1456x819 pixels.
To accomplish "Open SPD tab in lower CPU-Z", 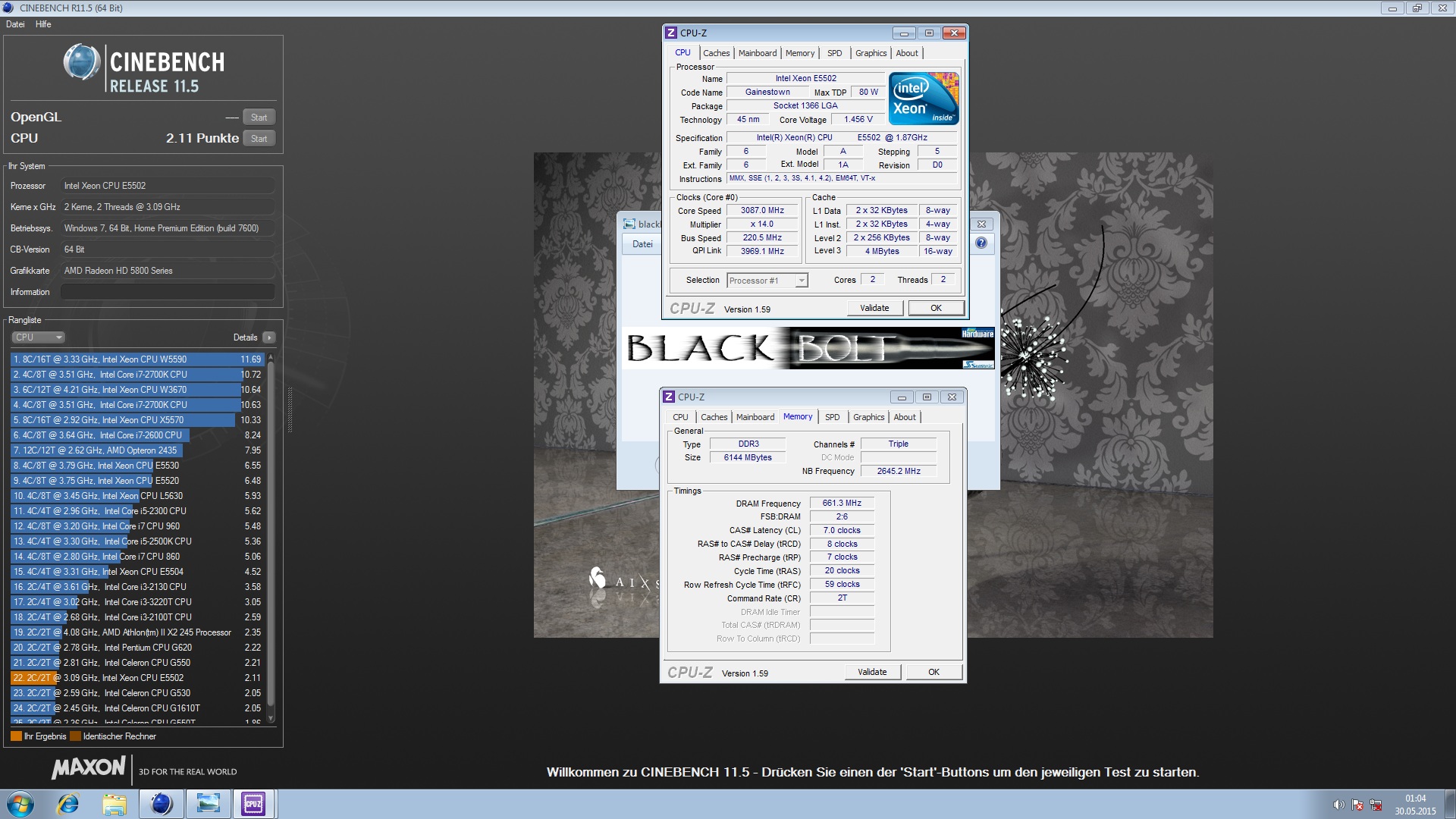I will pos(832,417).
